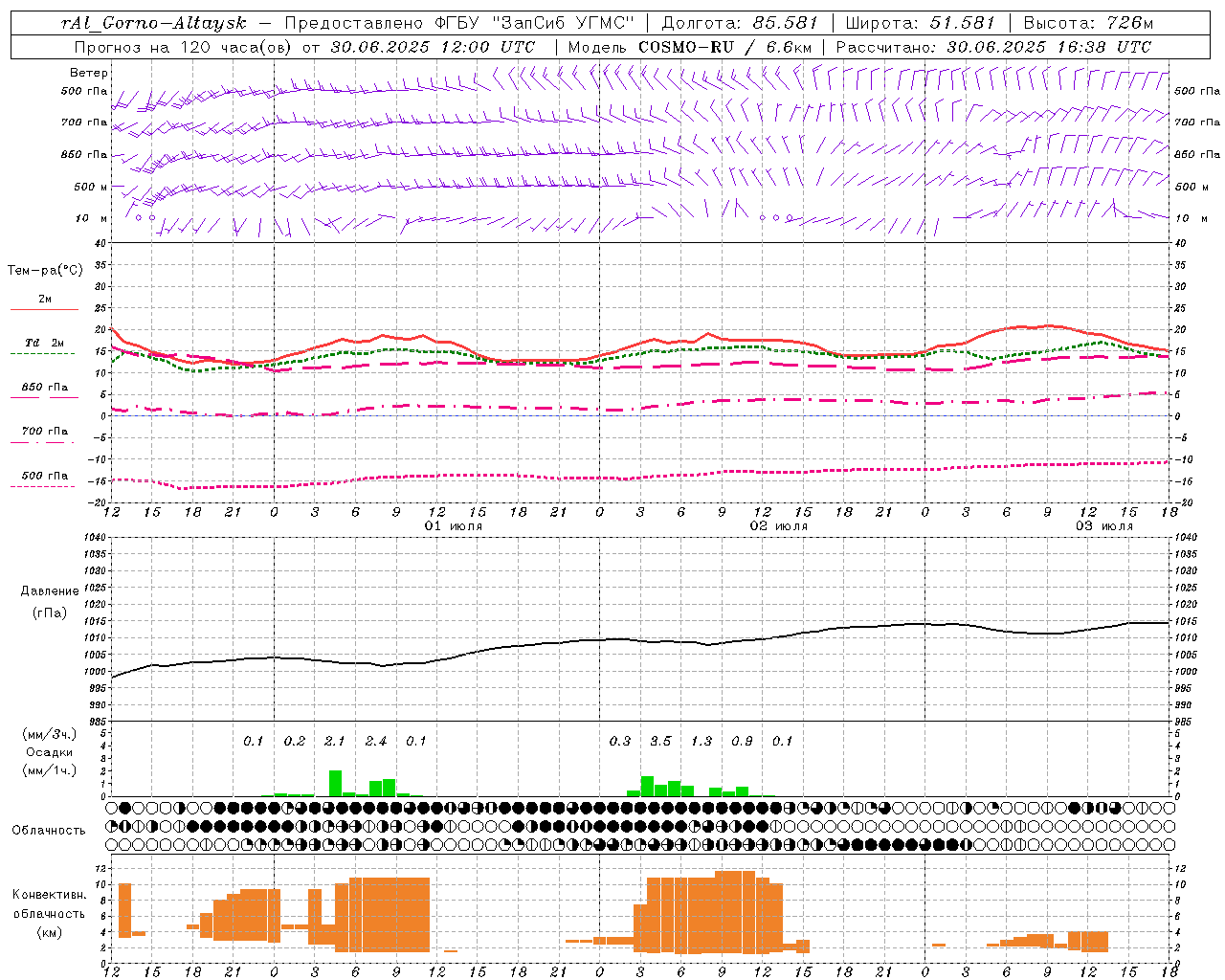Click the 'Давление' pressure panel label
This screenshot has height=980, width=1225.
coord(50,591)
